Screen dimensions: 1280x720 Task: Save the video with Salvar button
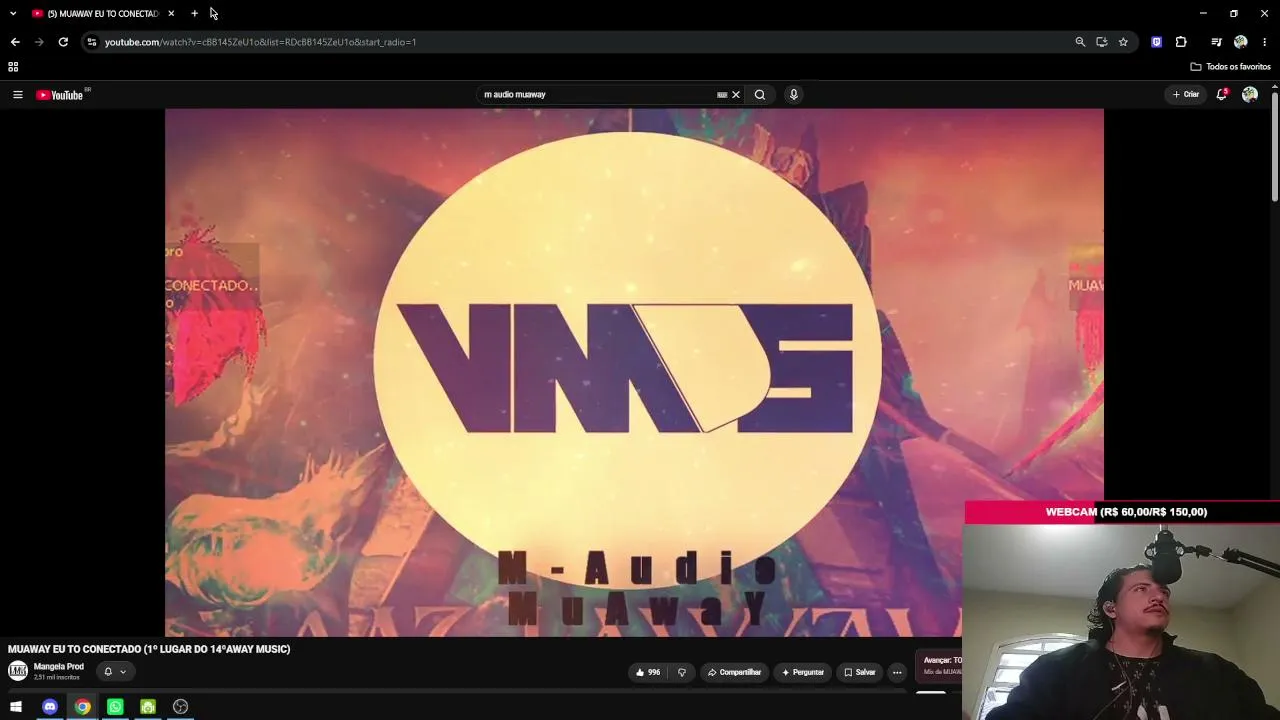(860, 672)
